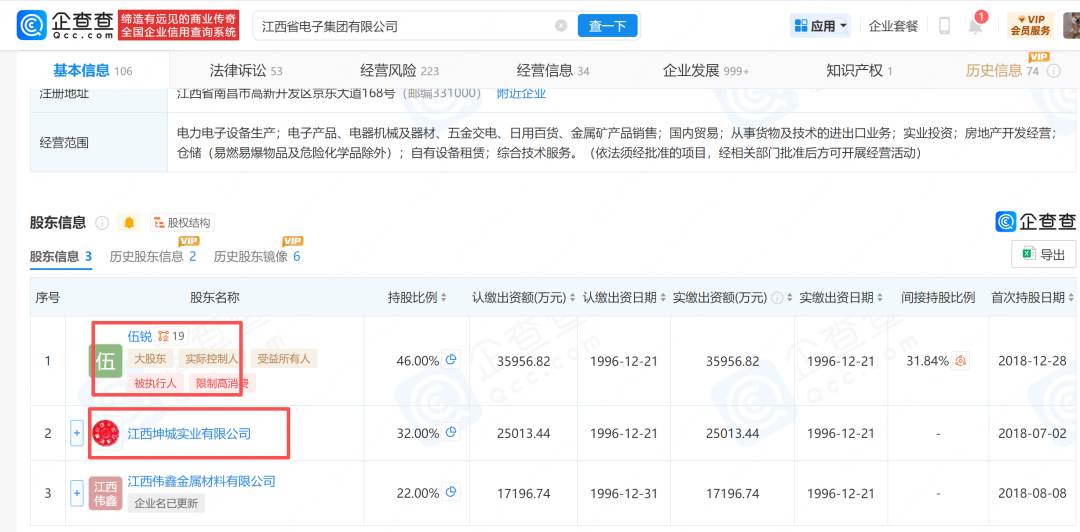Click the 2018-12-28 首次持股日期 cell
This screenshot has height=532, width=1080.
tap(1032, 360)
